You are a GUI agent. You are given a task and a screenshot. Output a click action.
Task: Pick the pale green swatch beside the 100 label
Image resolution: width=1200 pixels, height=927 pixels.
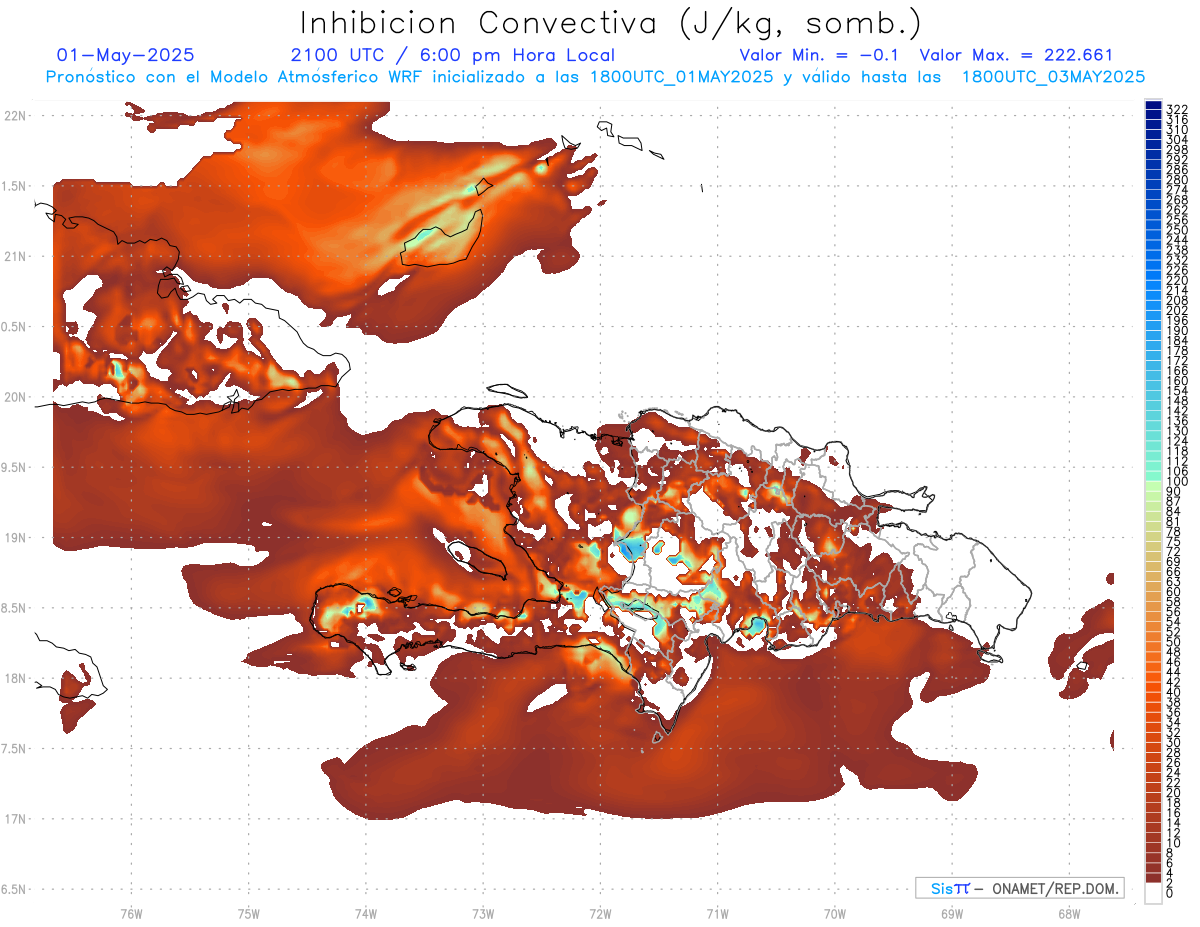point(1153,485)
